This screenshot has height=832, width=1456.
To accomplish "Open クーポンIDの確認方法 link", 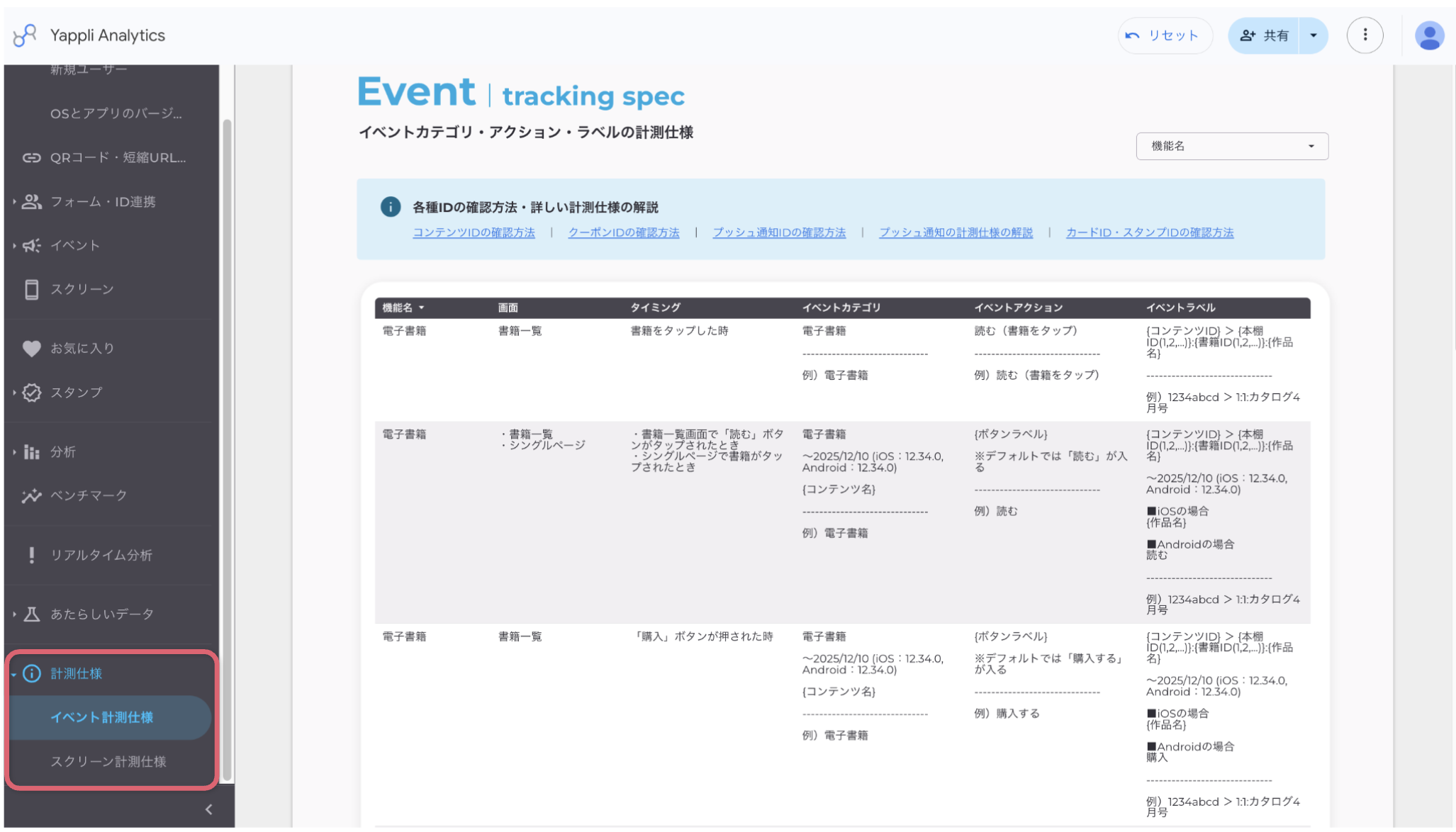I will (623, 232).
